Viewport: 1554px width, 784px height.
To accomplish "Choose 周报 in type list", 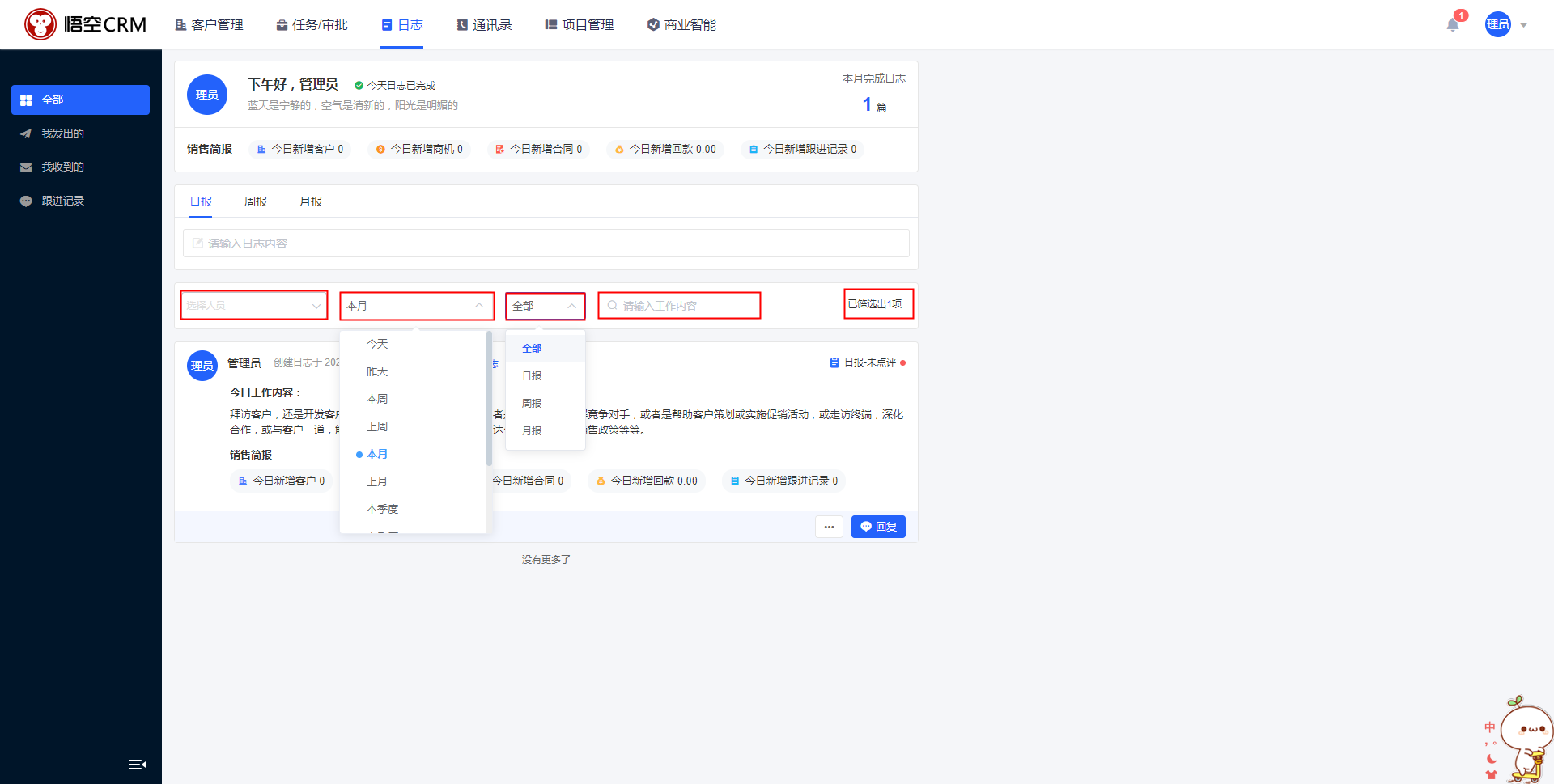I will point(546,404).
